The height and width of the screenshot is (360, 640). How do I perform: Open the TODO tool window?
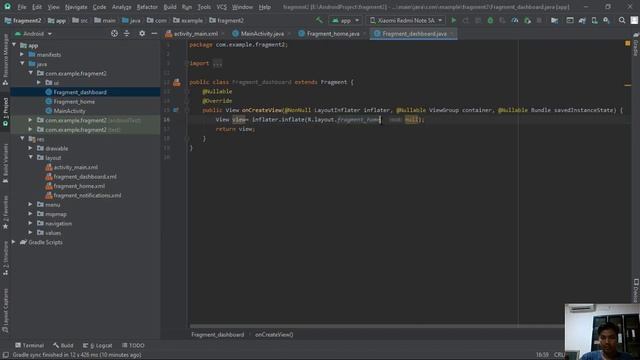click(x=133, y=345)
